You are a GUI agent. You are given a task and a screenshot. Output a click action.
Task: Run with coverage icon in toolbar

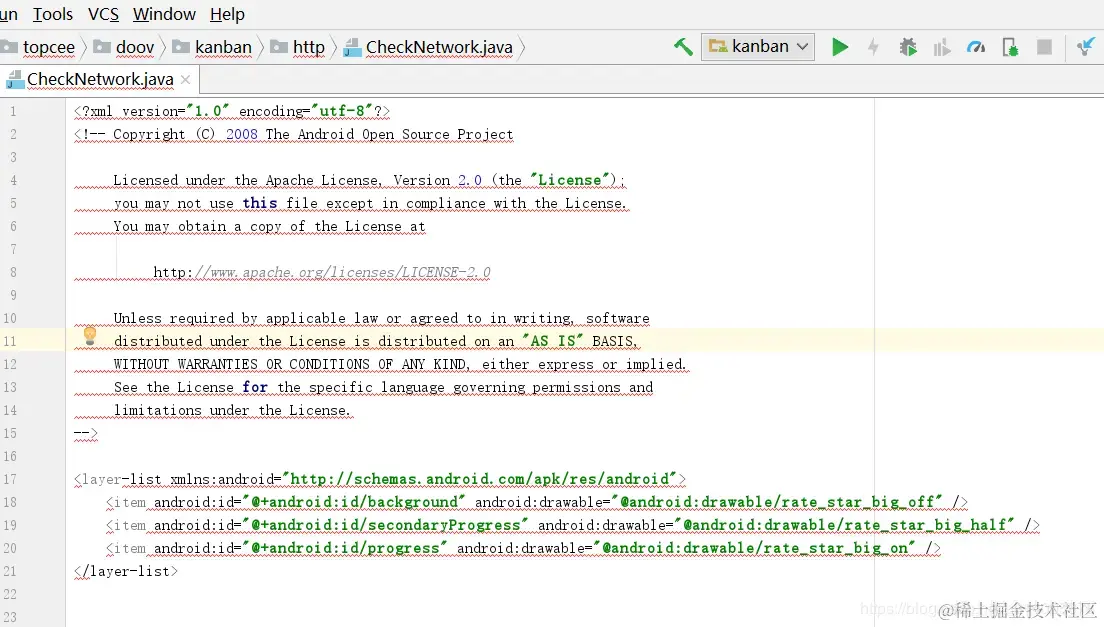(x=941, y=47)
